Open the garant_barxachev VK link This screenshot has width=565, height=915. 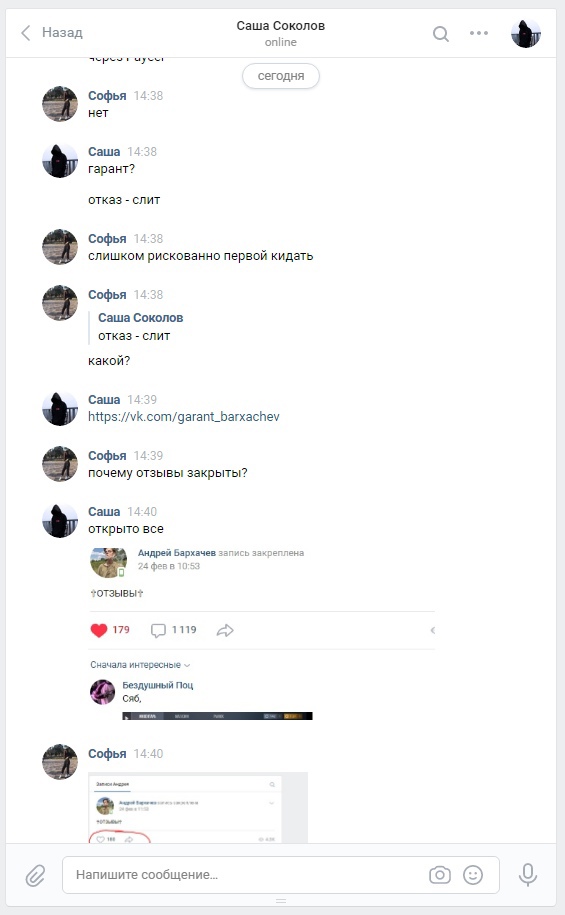coord(184,417)
